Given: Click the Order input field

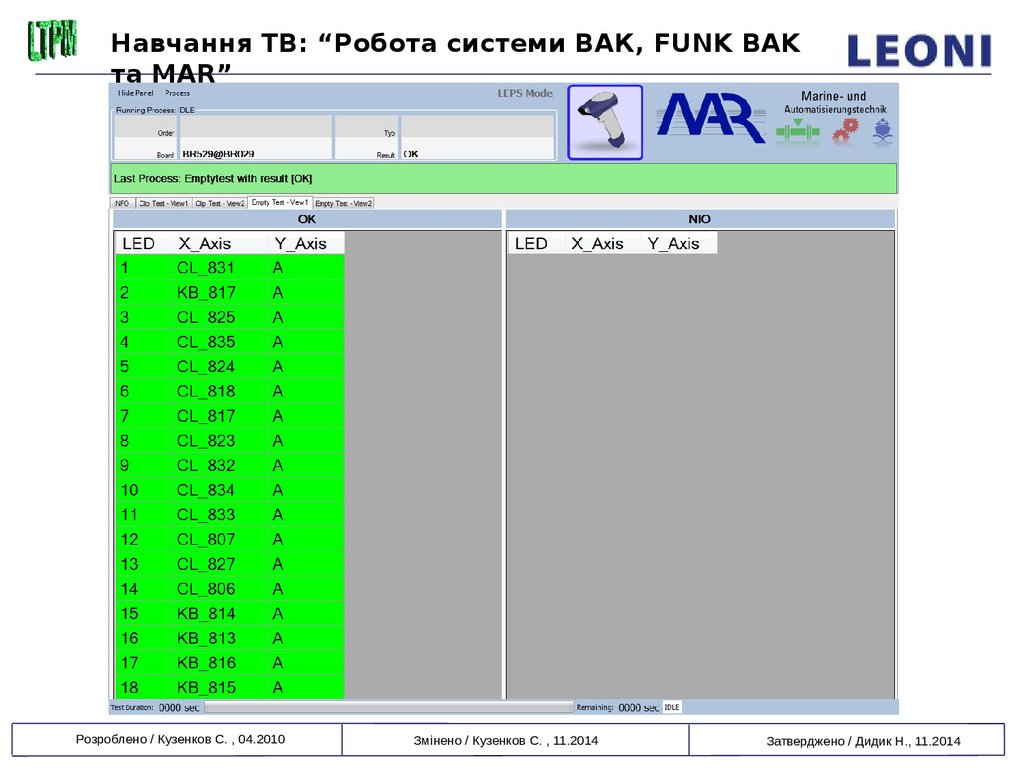Looking at the screenshot, I should [255, 131].
